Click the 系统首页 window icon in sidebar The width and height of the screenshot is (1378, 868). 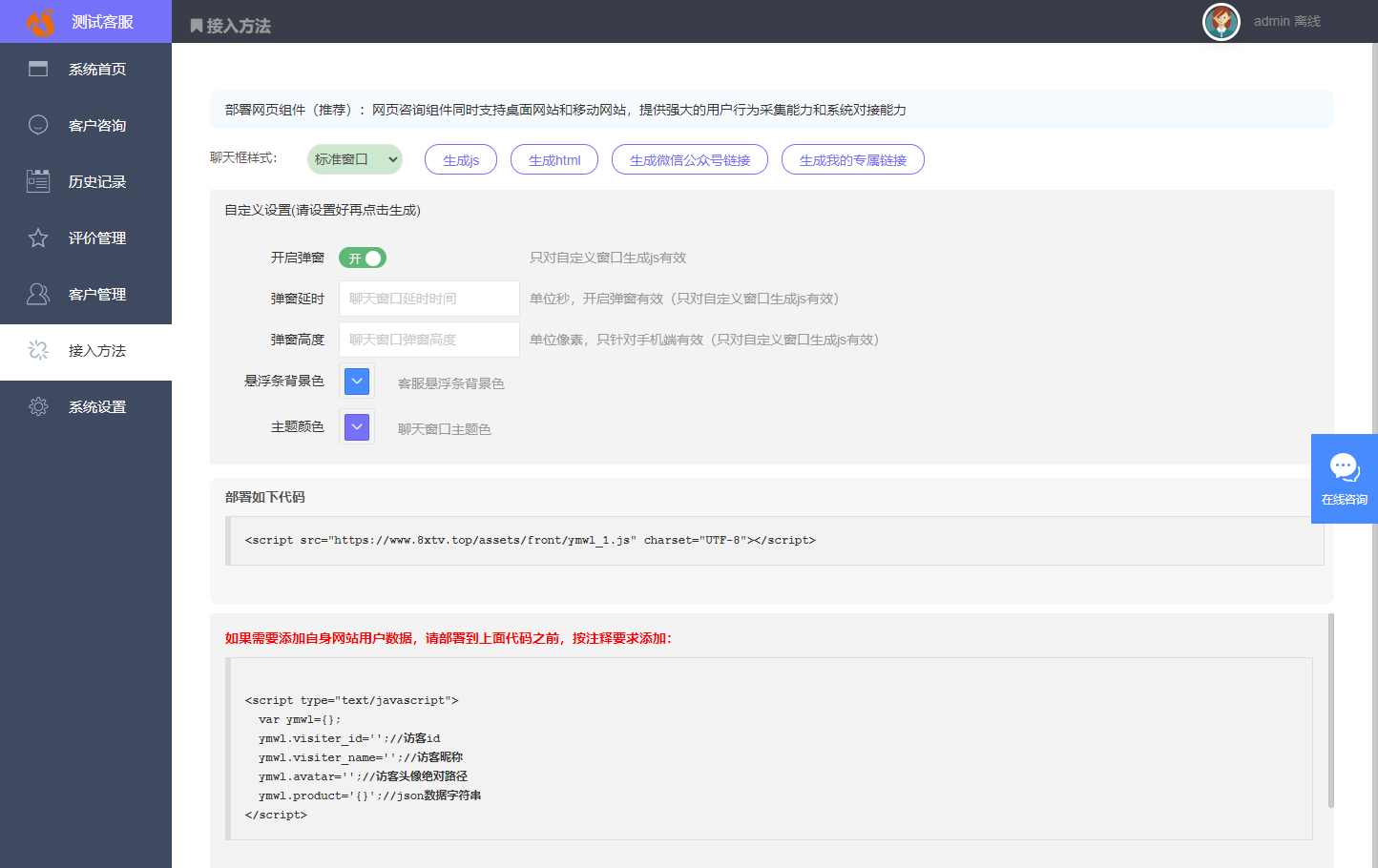(38, 69)
